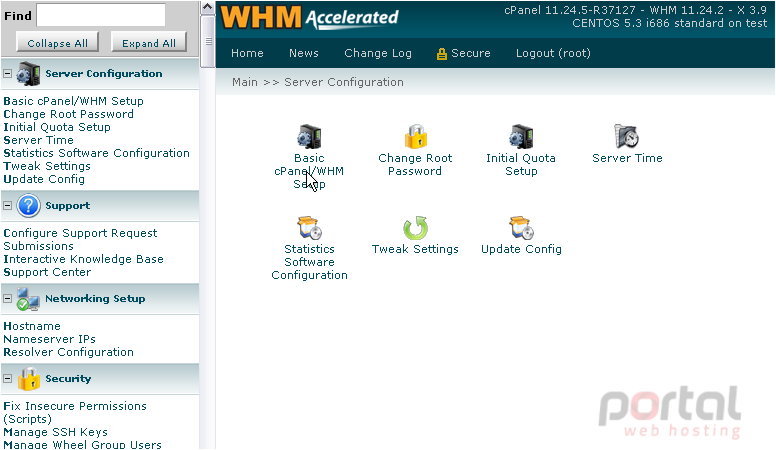Click the Statistics Software Configuration box icon

[309, 228]
